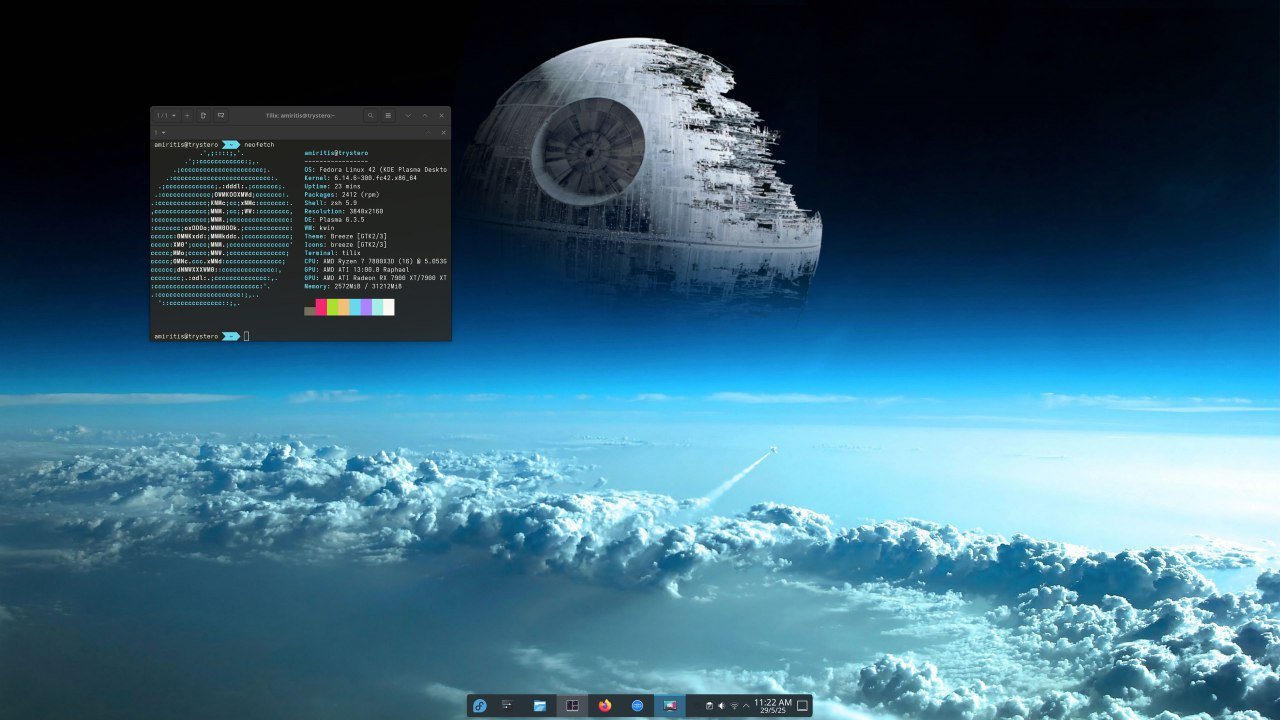Screen dimensions: 1280x720
Task: Launch Firefox from the taskbar
Action: click(x=605, y=706)
